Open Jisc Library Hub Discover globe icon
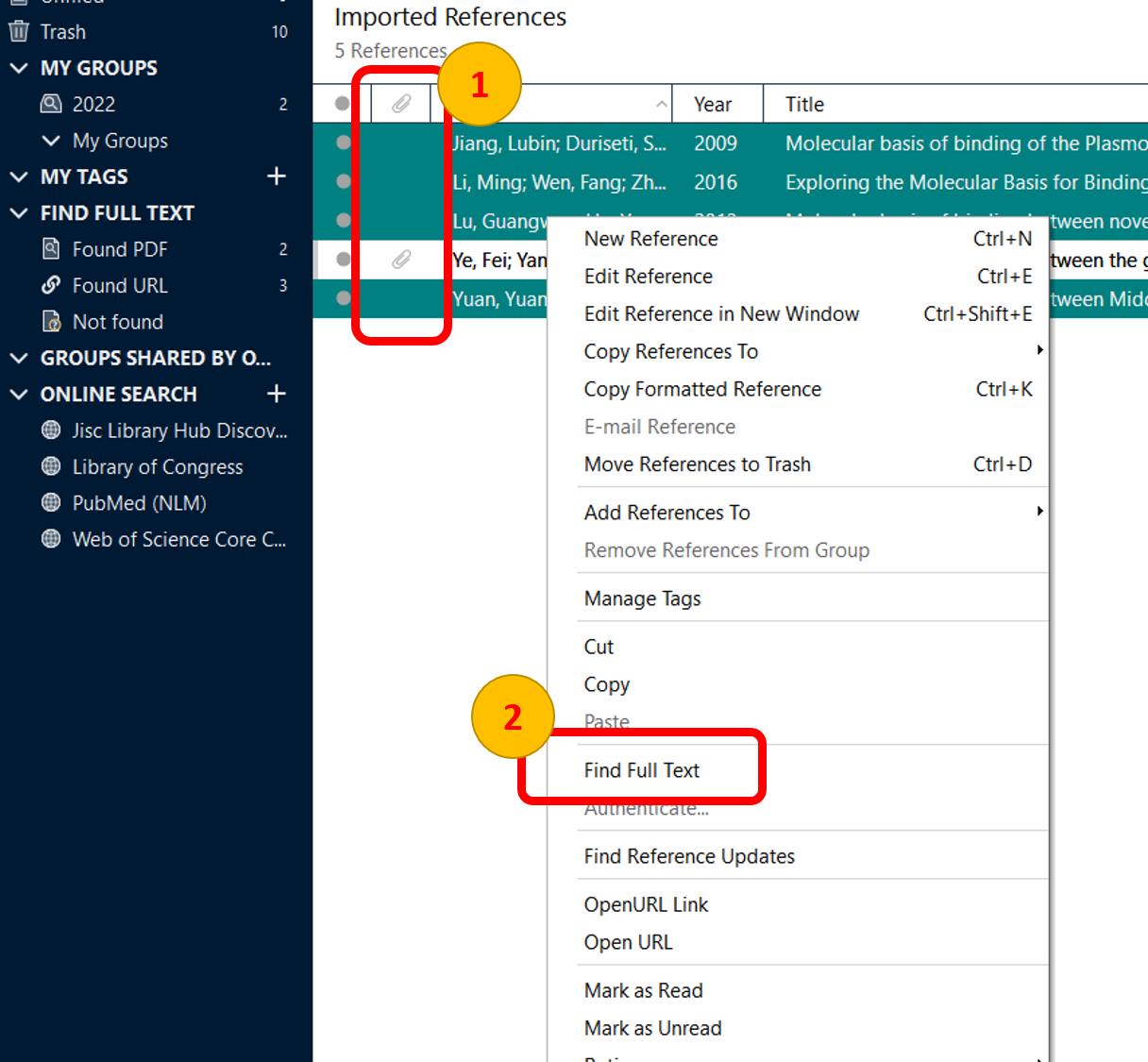The image size is (1148, 1062). click(51, 430)
